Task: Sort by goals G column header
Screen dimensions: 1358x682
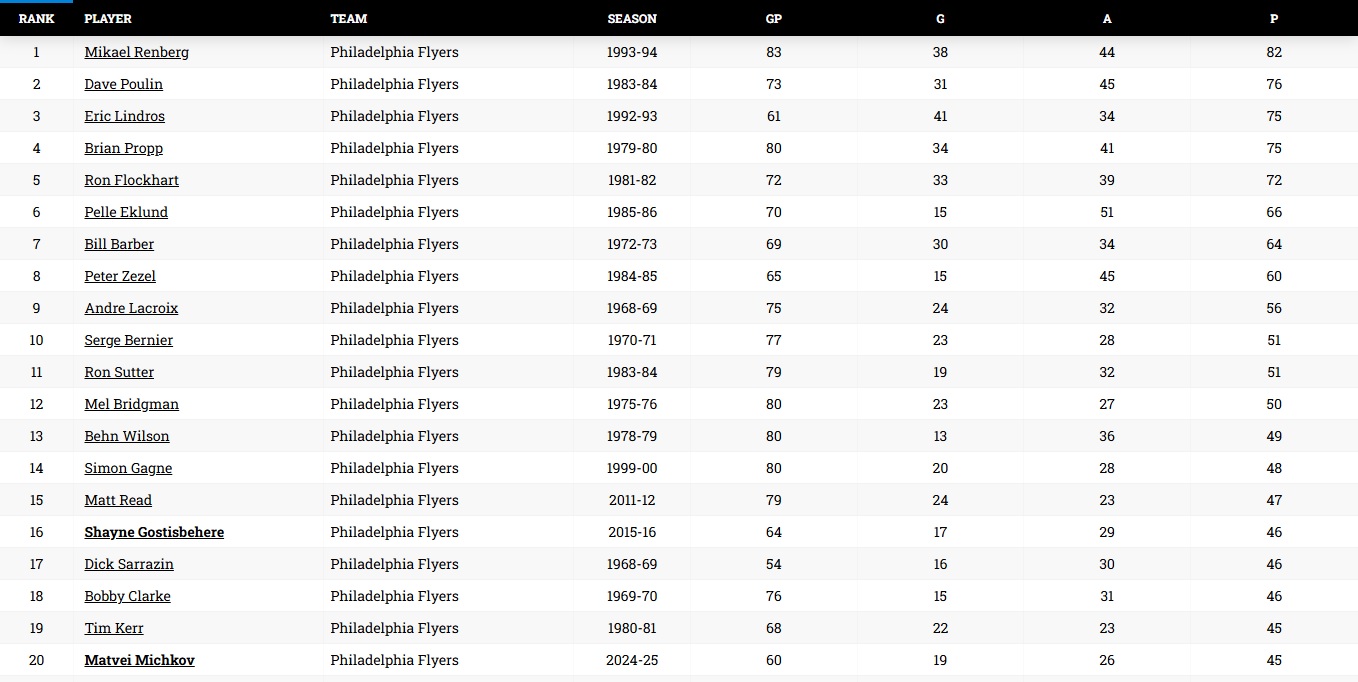Action: pos(940,18)
